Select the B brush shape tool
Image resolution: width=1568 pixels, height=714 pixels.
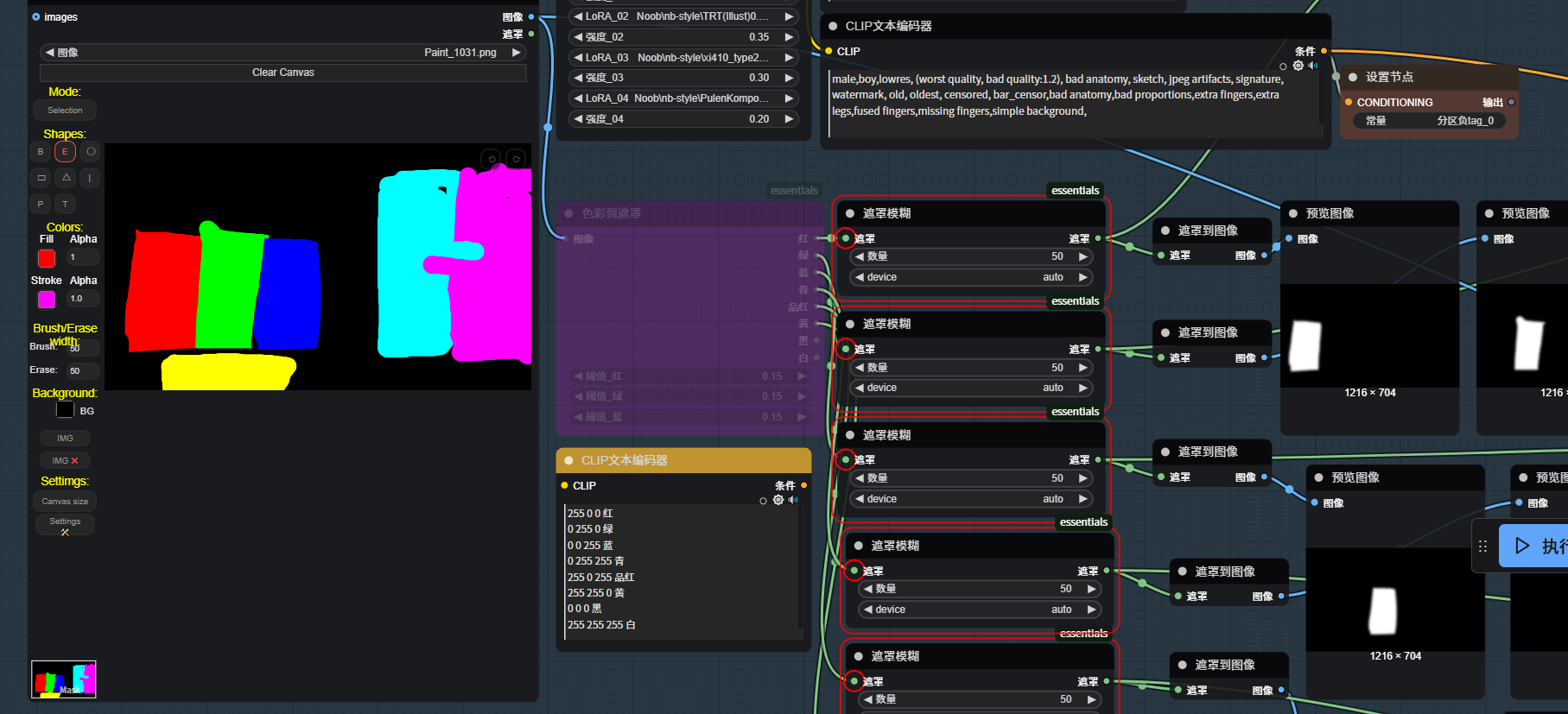pos(41,152)
